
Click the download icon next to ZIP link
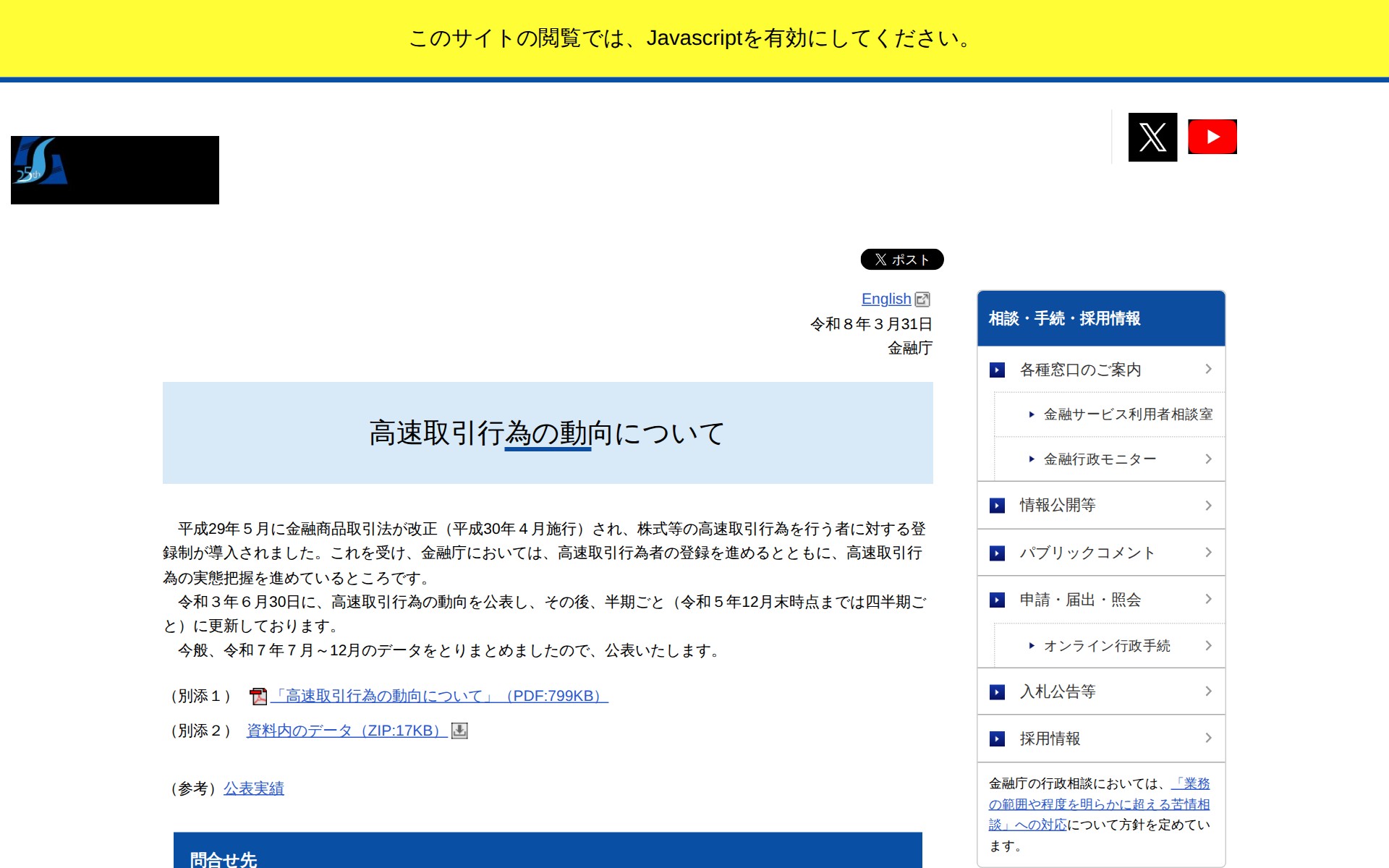click(459, 731)
